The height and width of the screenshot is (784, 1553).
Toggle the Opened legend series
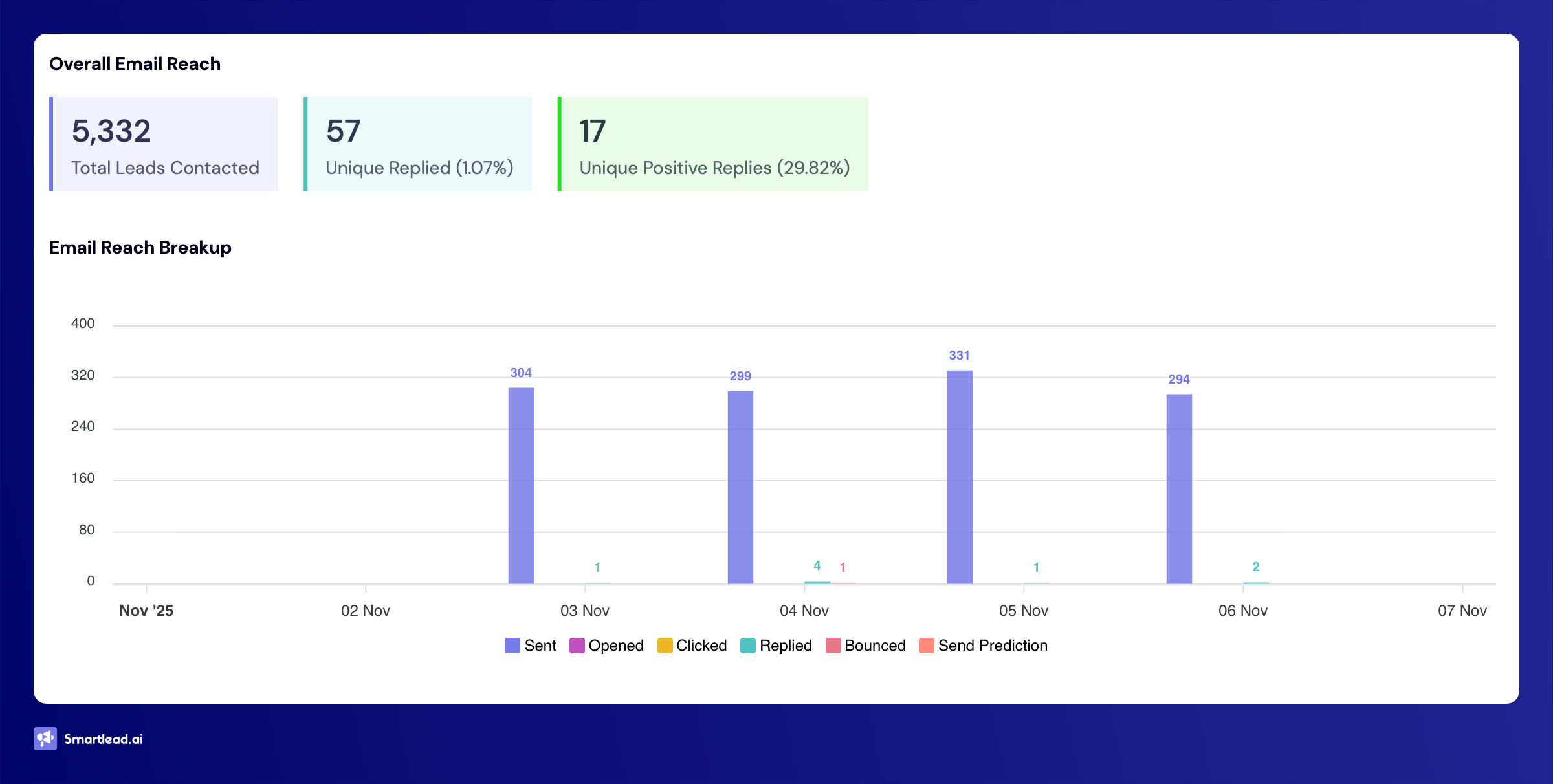pos(615,646)
